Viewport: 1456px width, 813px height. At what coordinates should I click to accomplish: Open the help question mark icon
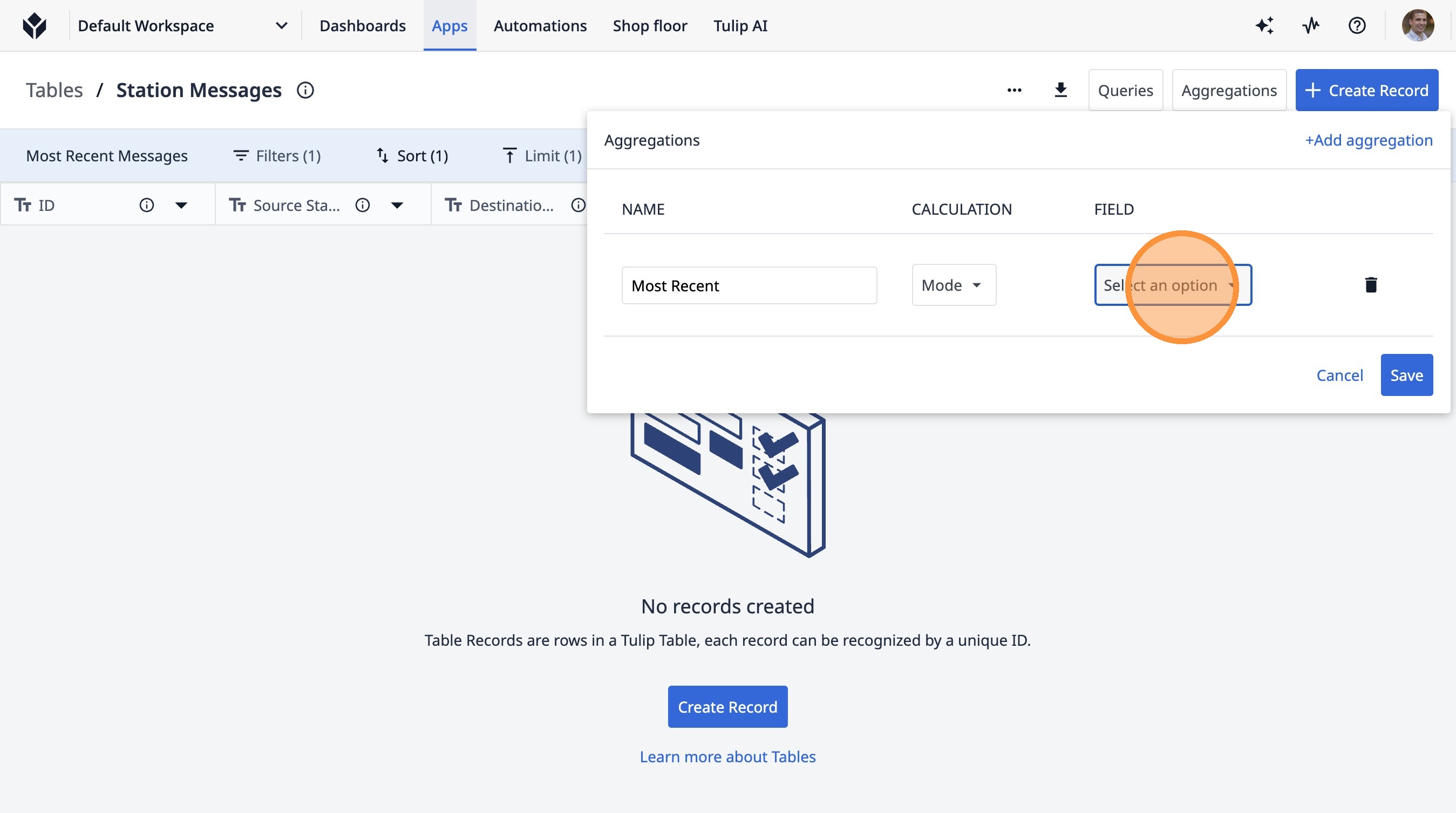tap(1357, 25)
